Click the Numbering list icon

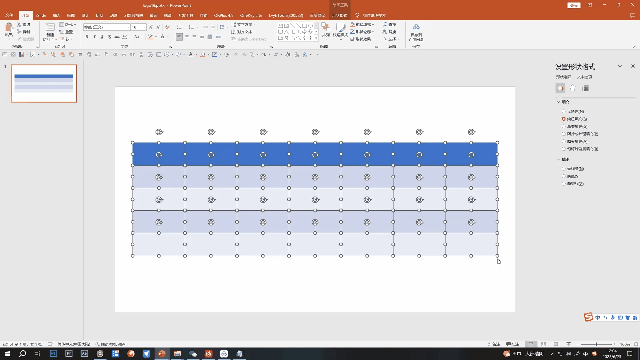click(191, 27)
